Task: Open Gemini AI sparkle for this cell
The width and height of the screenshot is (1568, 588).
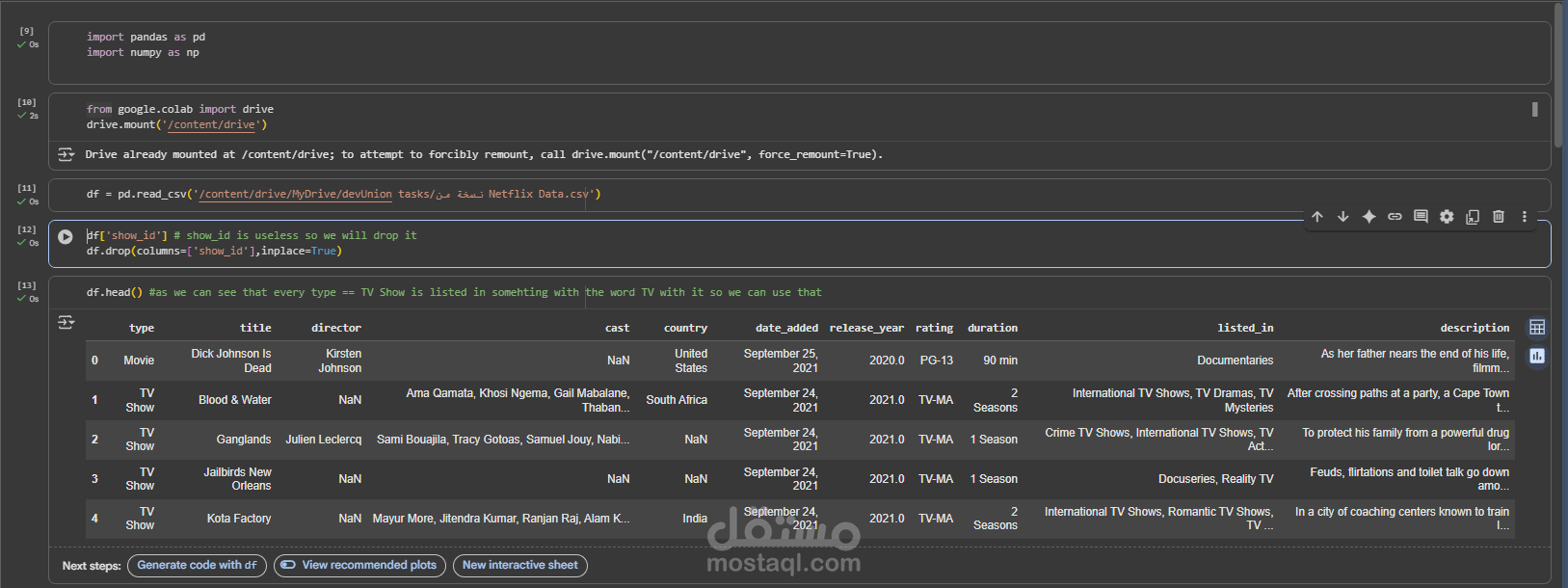Action: (x=1369, y=217)
